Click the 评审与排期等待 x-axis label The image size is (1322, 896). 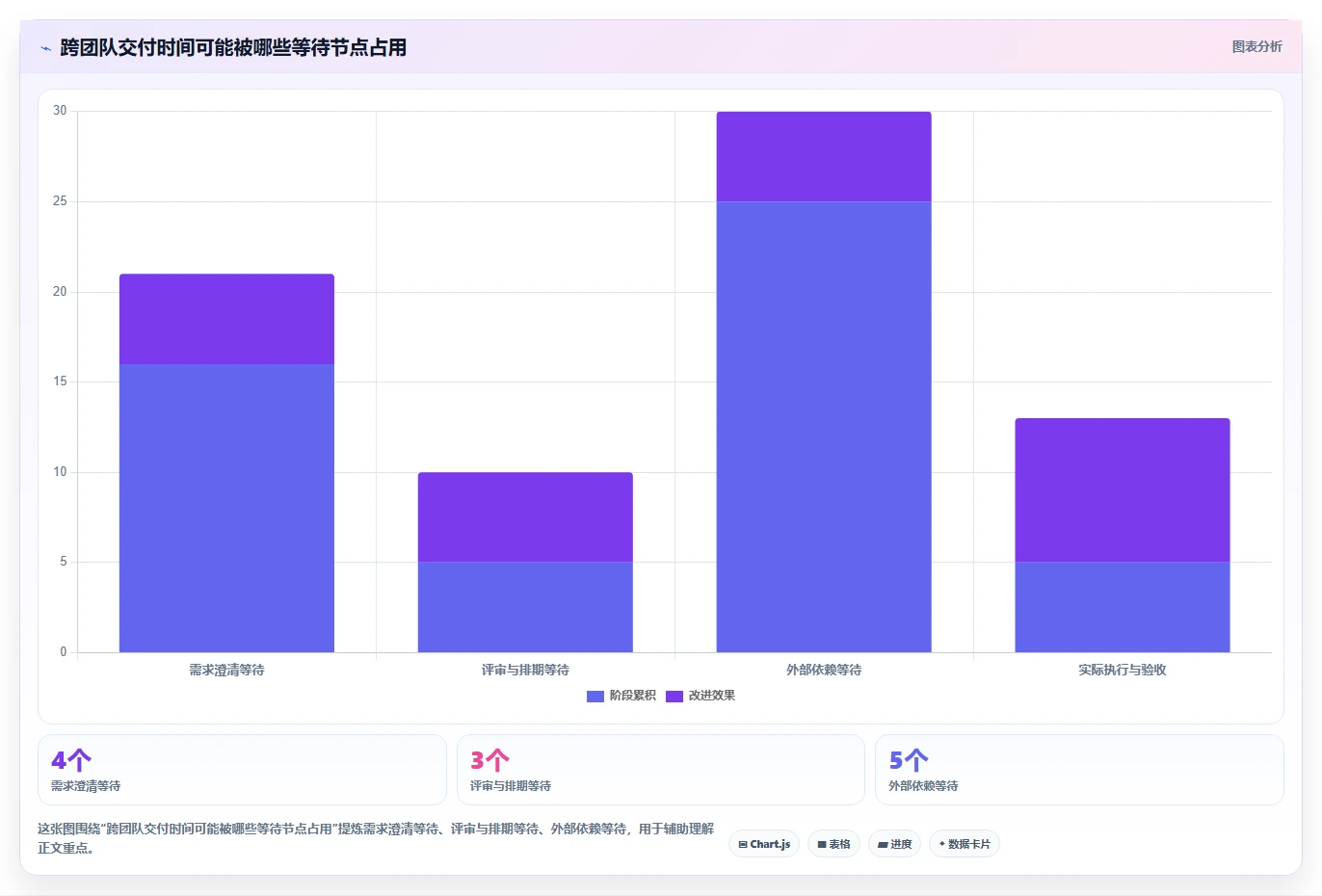point(525,670)
